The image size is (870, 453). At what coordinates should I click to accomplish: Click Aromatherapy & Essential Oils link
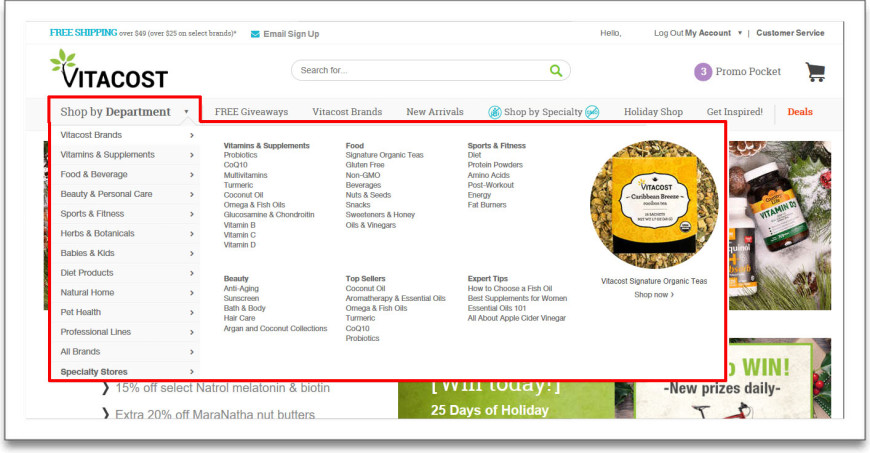pos(395,298)
